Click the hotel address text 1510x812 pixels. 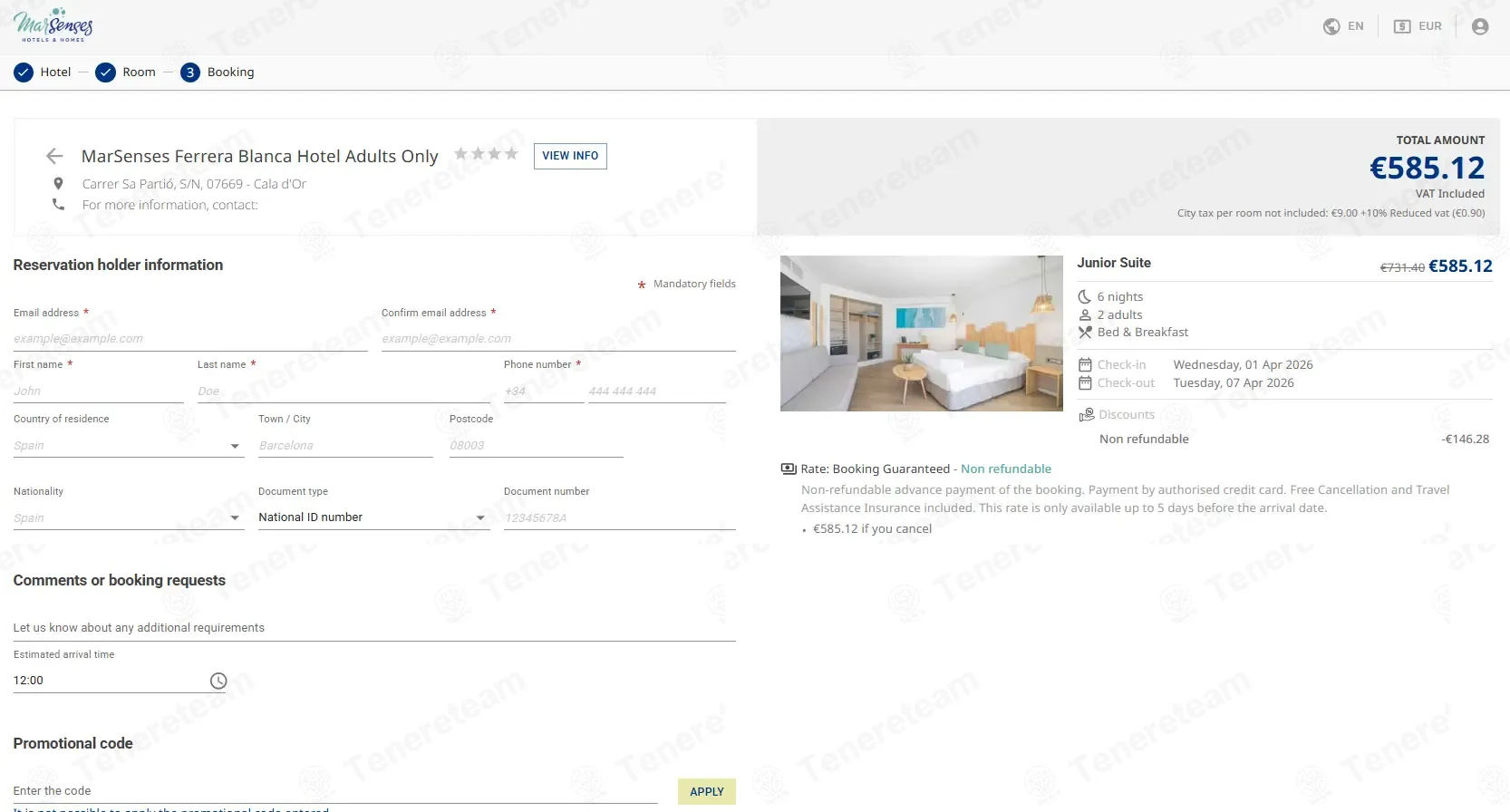click(x=194, y=184)
